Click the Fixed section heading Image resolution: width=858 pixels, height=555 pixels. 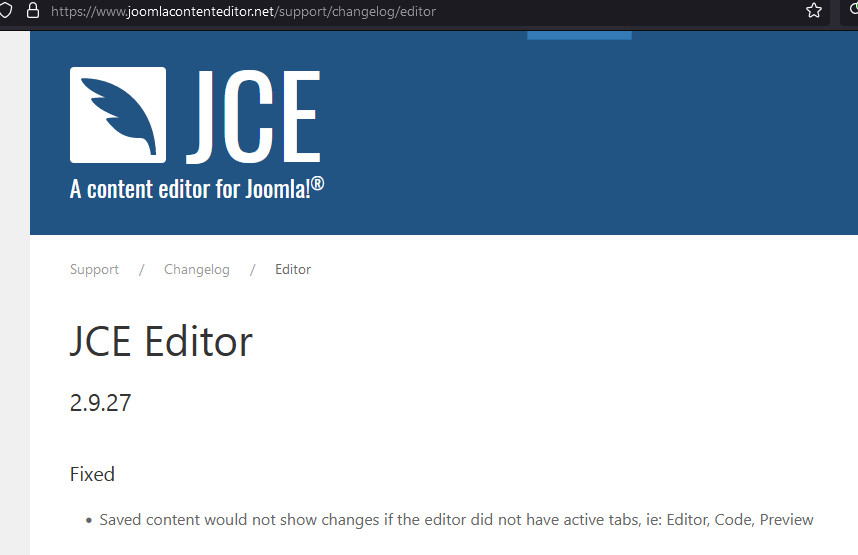click(92, 474)
